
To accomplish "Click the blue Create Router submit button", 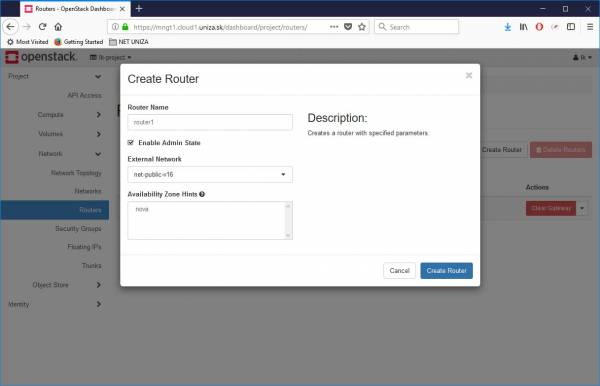I will [x=446, y=270].
